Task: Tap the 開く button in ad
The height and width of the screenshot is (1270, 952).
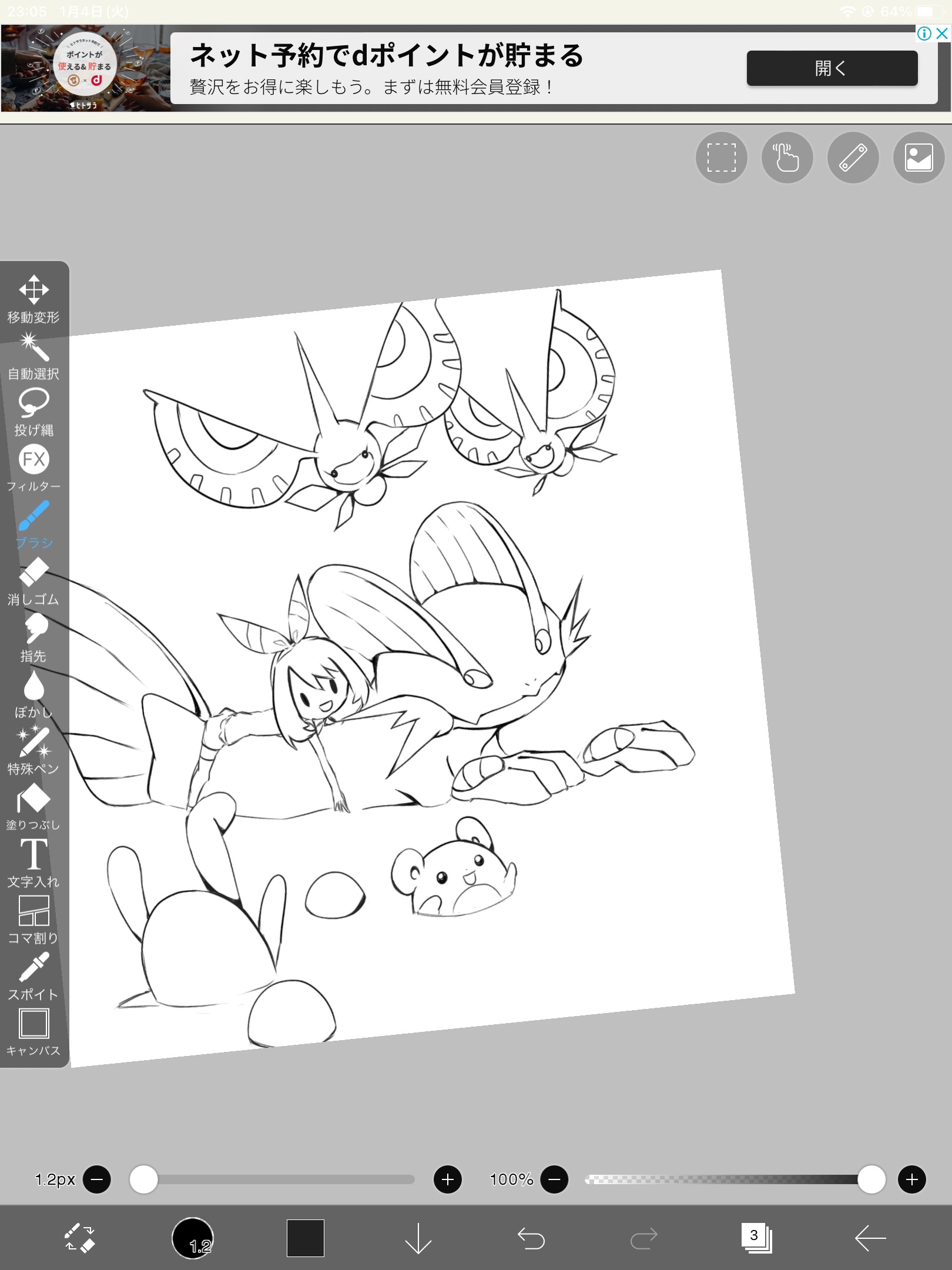Action: pos(832,68)
